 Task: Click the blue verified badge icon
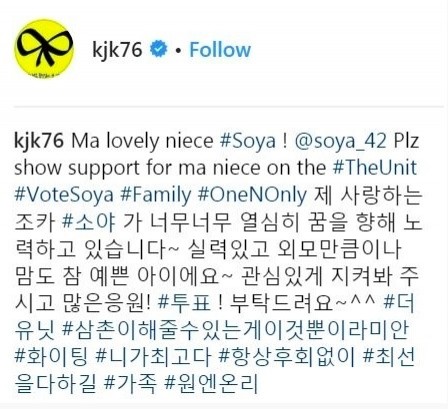click(159, 49)
